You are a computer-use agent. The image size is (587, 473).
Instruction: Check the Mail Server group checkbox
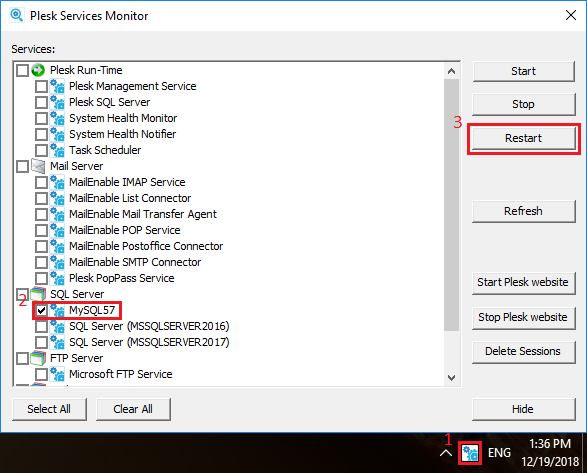click(22, 166)
